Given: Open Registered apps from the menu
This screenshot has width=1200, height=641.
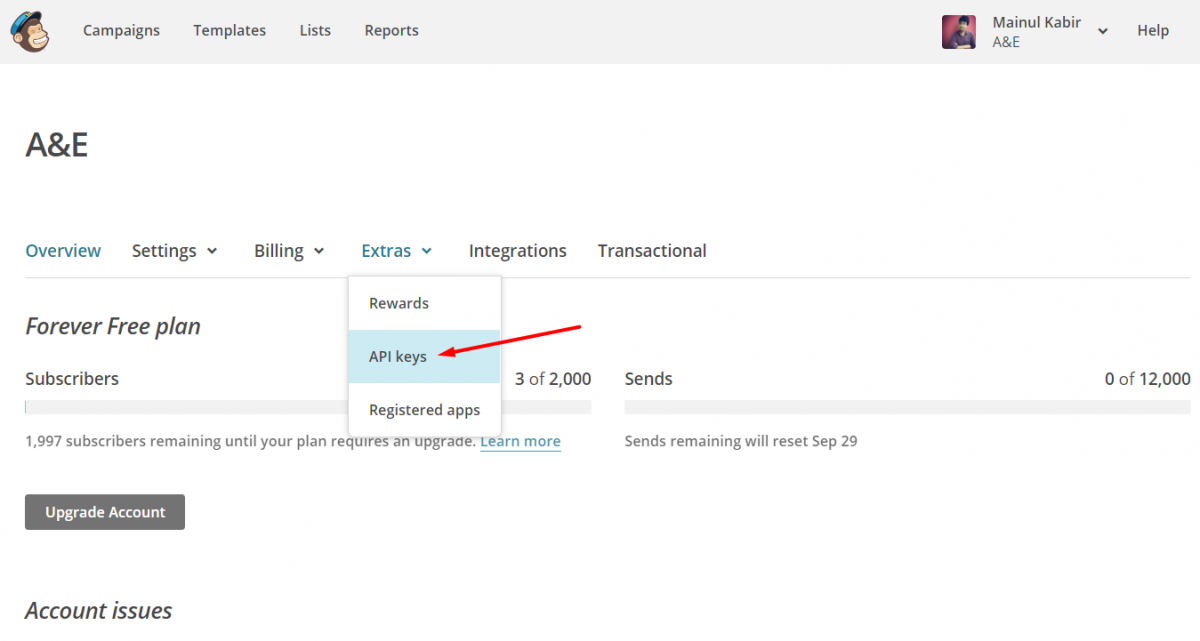Looking at the screenshot, I should [x=424, y=409].
